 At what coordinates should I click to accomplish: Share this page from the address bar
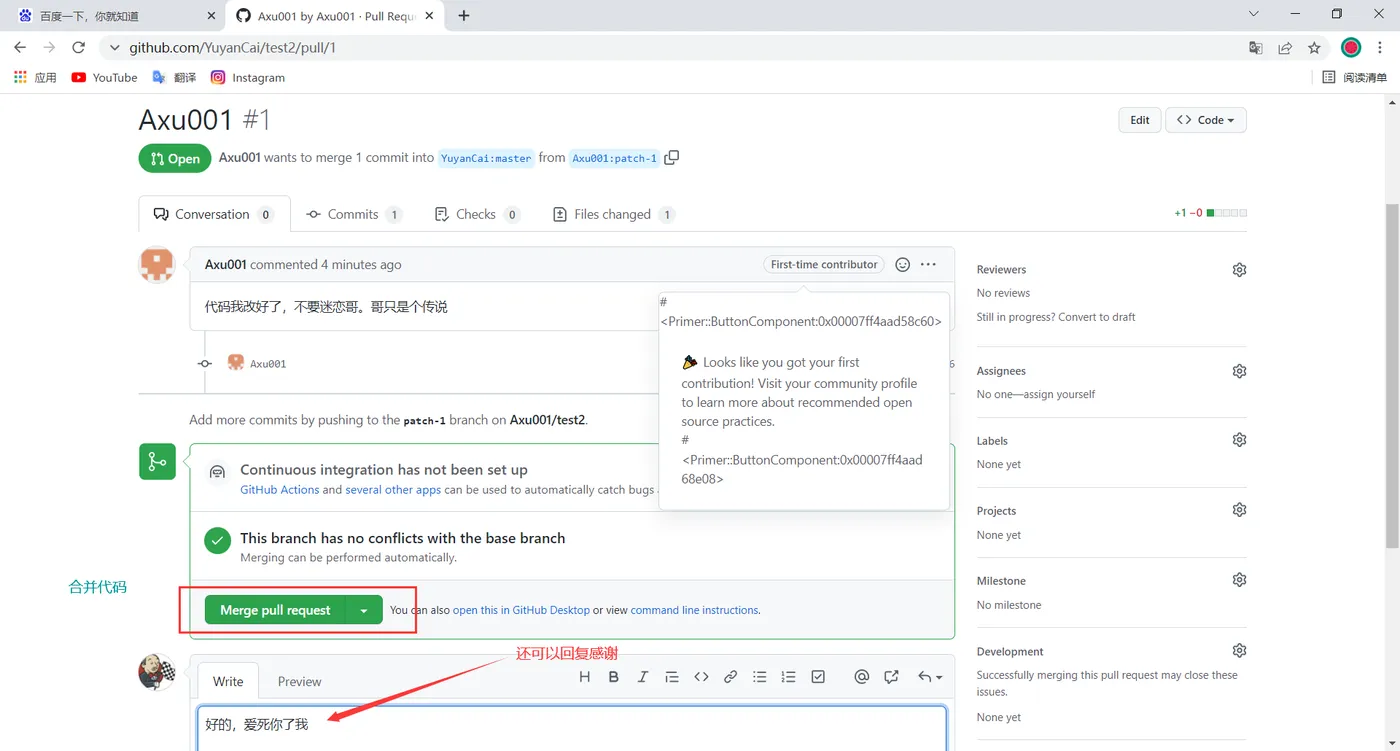1285,47
